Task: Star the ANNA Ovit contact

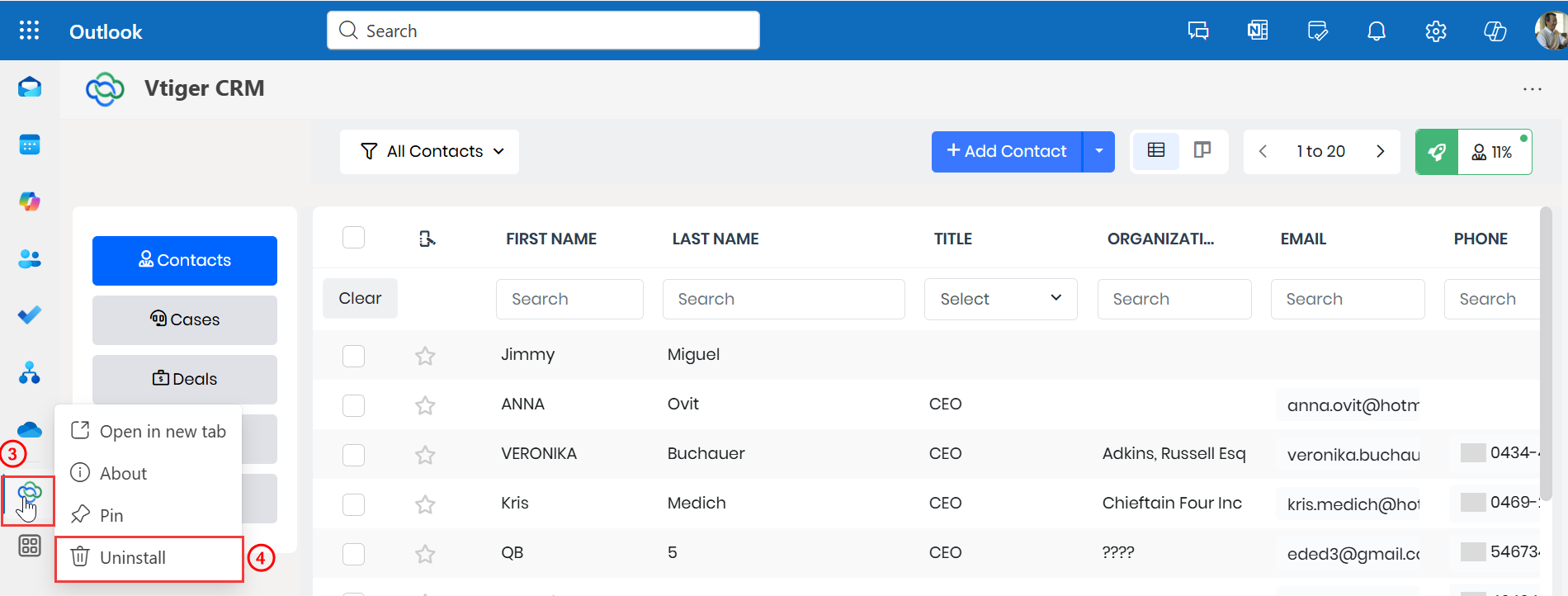Action: click(x=425, y=405)
